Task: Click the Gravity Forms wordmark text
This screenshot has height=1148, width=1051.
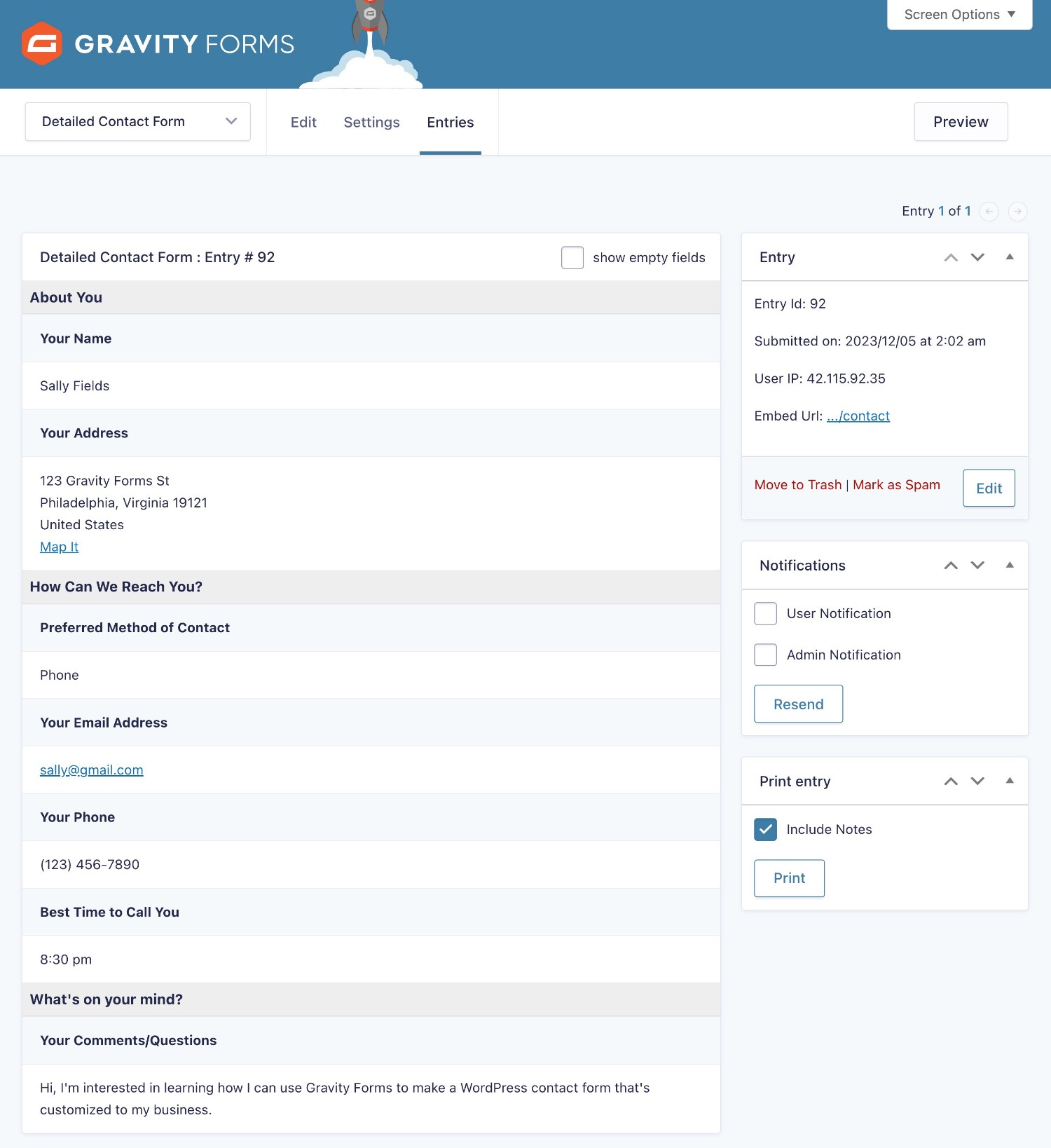Action: [x=184, y=44]
